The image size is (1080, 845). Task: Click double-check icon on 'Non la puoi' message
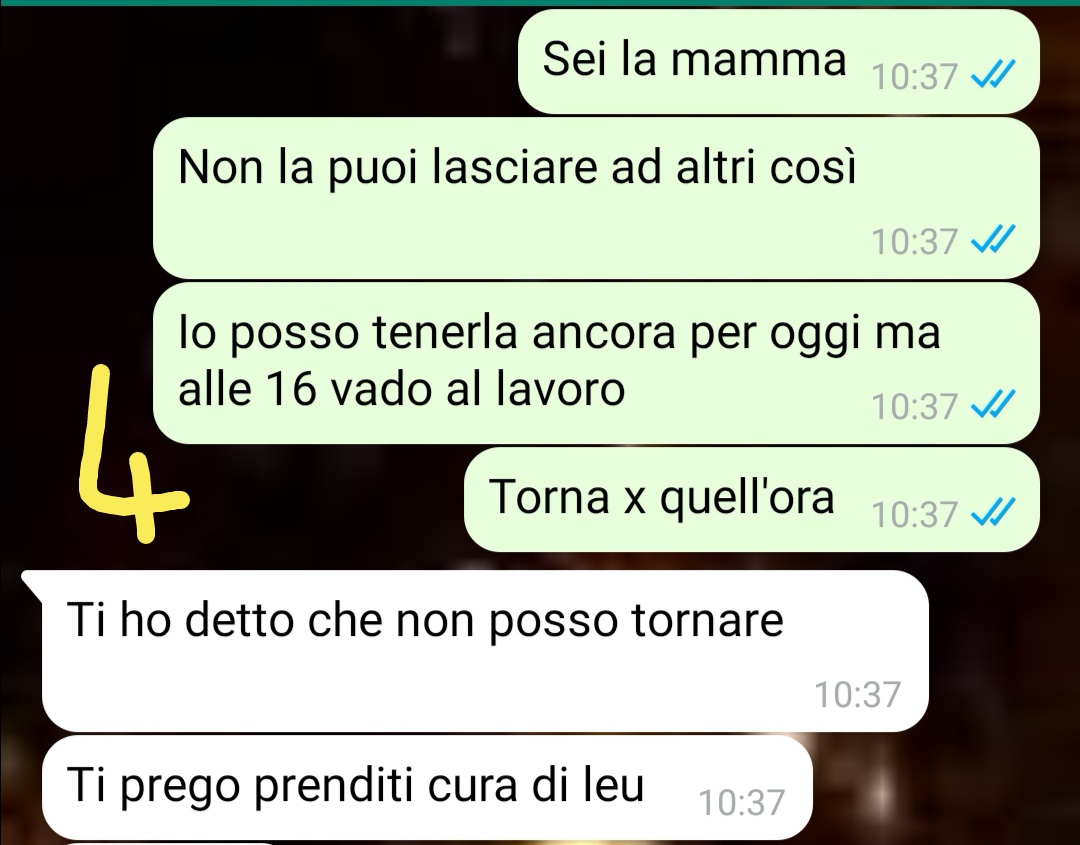(x=993, y=240)
